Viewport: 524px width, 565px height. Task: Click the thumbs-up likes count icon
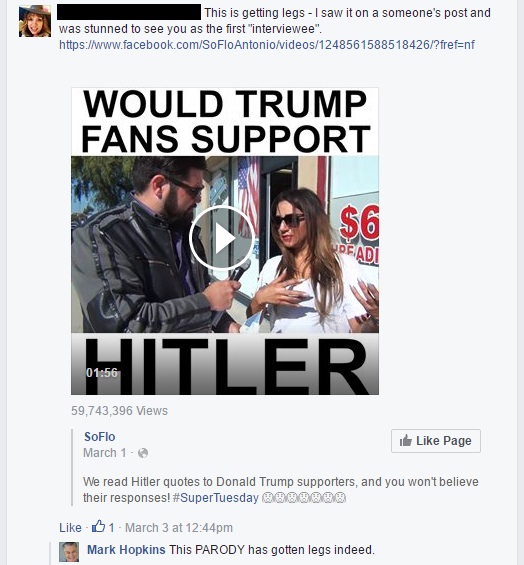pyautogui.click(x=98, y=526)
